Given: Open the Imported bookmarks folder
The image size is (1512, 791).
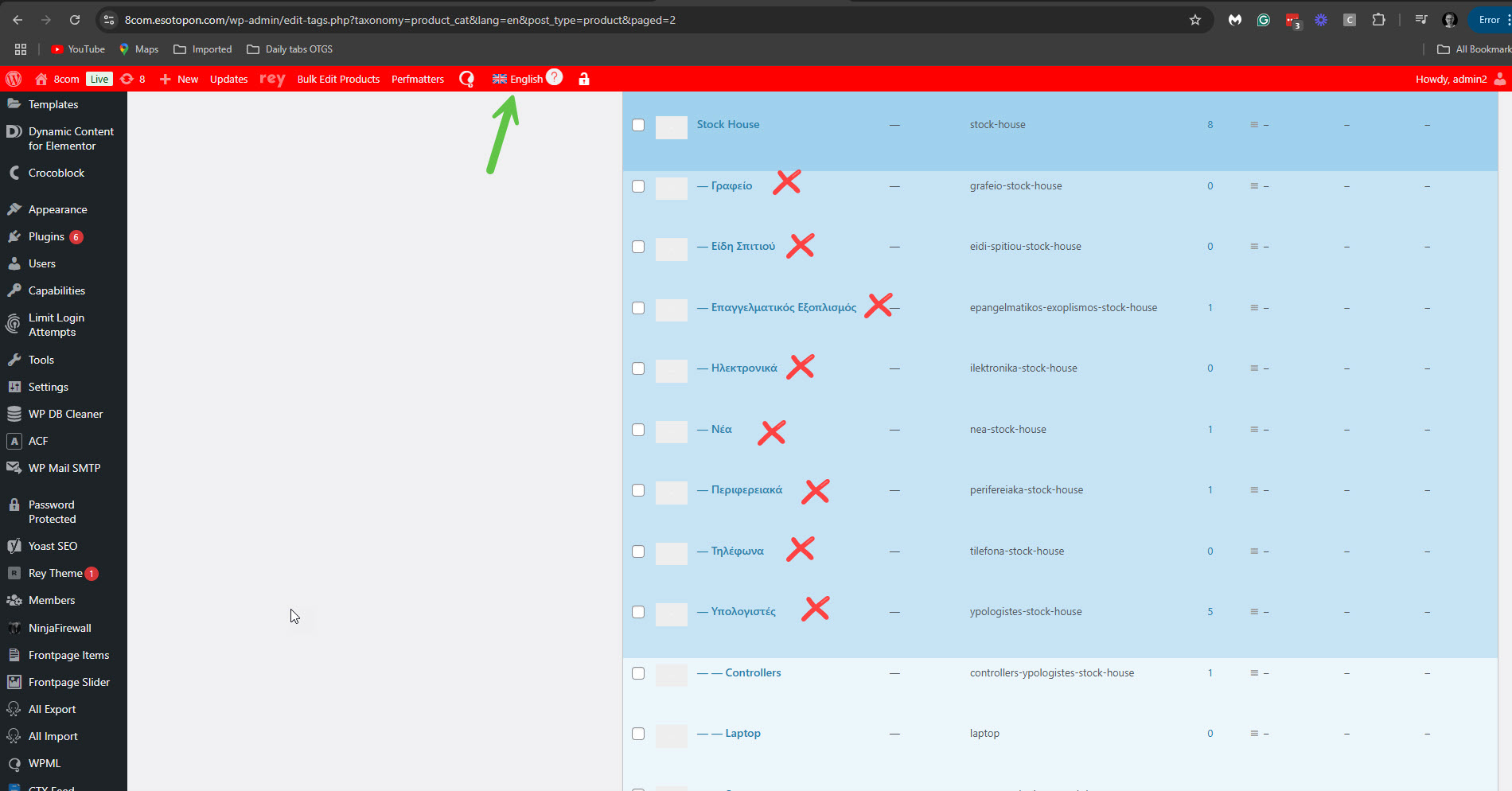Looking at the screenshot, I should point(203,49).
